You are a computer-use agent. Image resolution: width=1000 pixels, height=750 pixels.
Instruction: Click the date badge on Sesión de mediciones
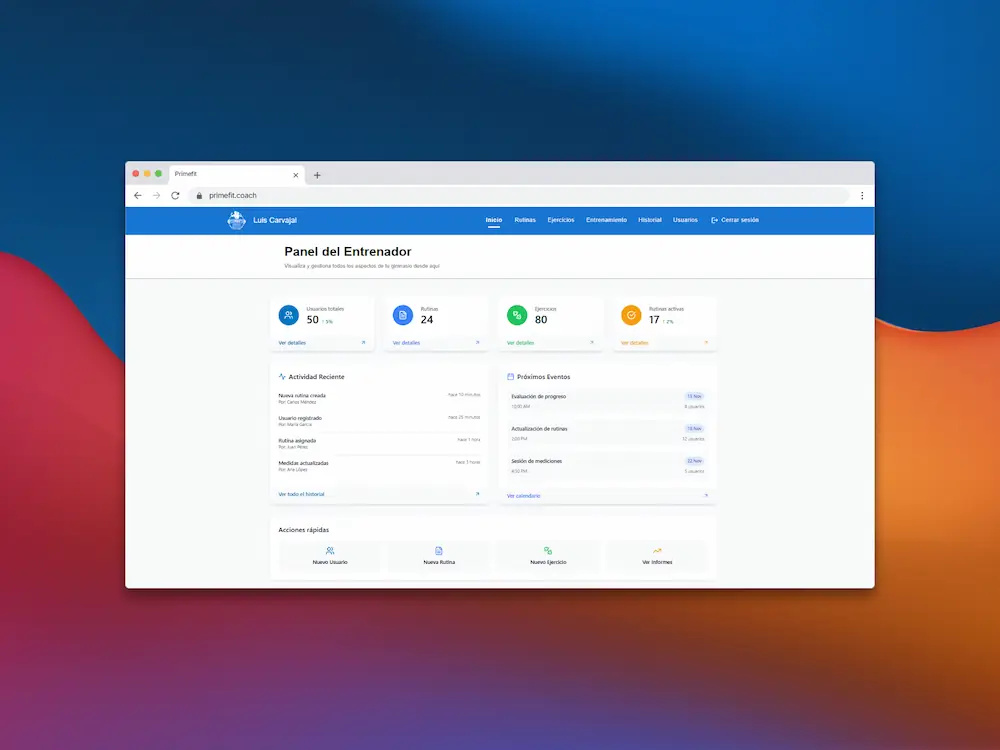click(x=694, y=460)
